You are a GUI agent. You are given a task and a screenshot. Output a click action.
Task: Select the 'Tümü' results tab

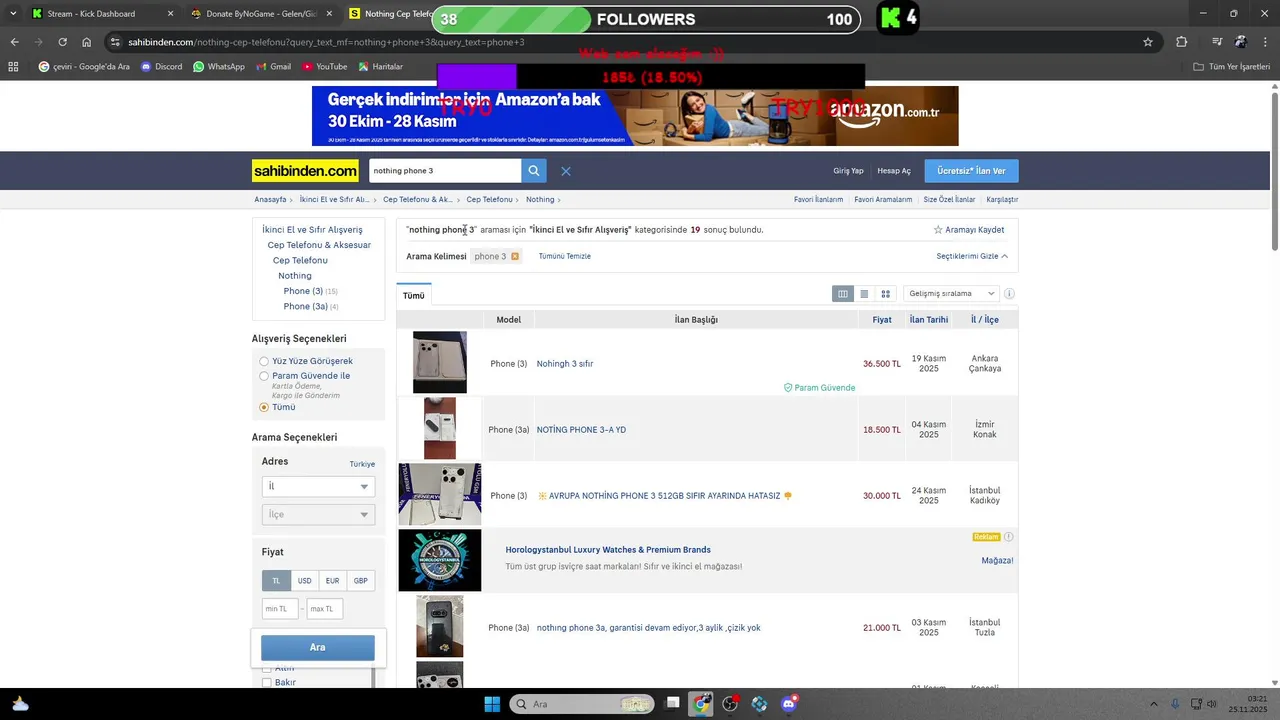(x=414, y=296)
